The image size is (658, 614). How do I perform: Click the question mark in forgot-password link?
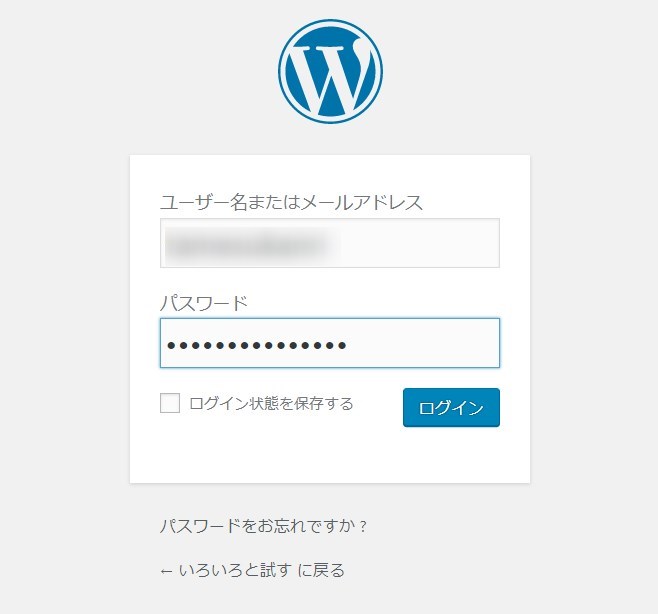[x=363, y=526]
